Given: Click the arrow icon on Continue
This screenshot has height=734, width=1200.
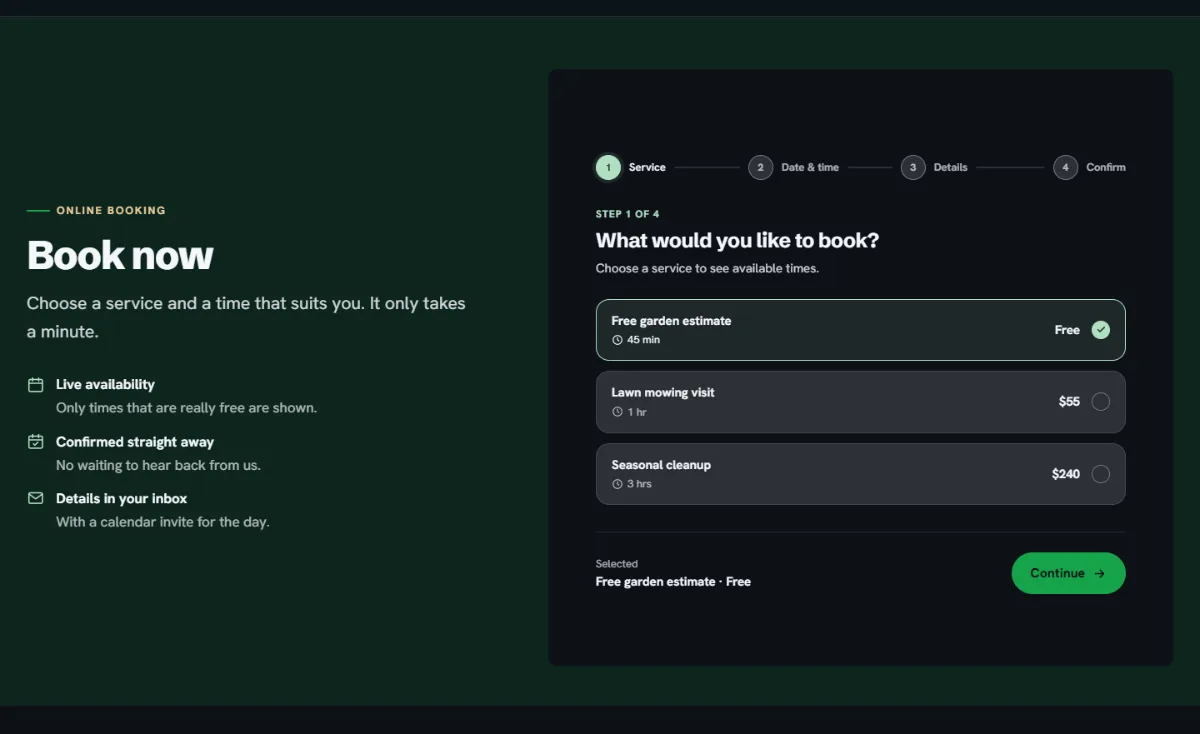Looking at the screenshot, I should tap(1099, 574).
